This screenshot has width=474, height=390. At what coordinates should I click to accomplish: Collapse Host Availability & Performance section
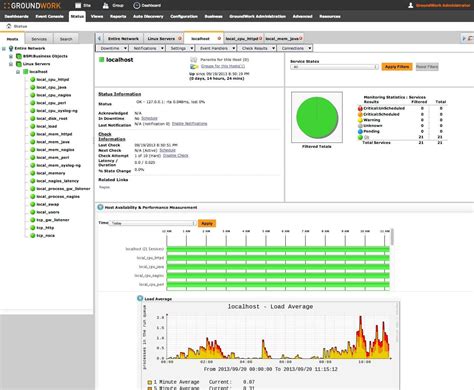click(x=100, y=207)
